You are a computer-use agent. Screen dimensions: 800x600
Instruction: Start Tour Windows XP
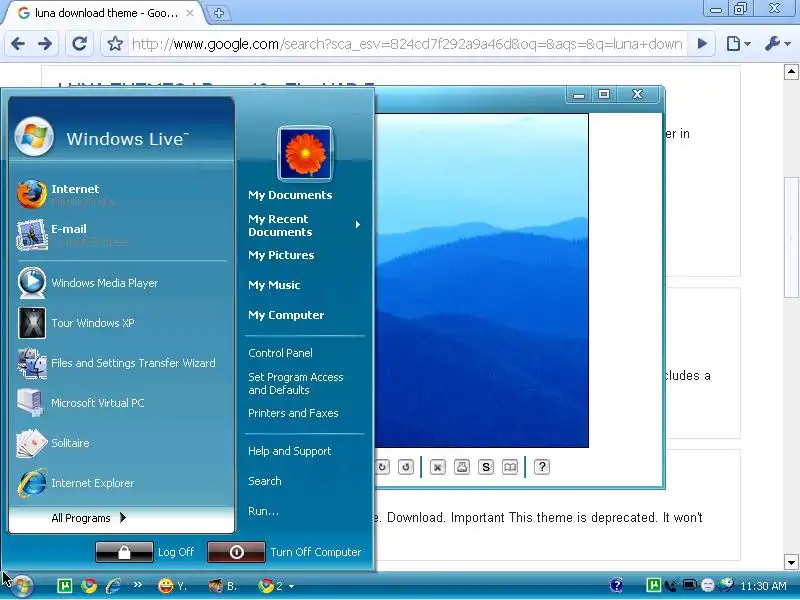pyautogui.click(x=121, y=323)
